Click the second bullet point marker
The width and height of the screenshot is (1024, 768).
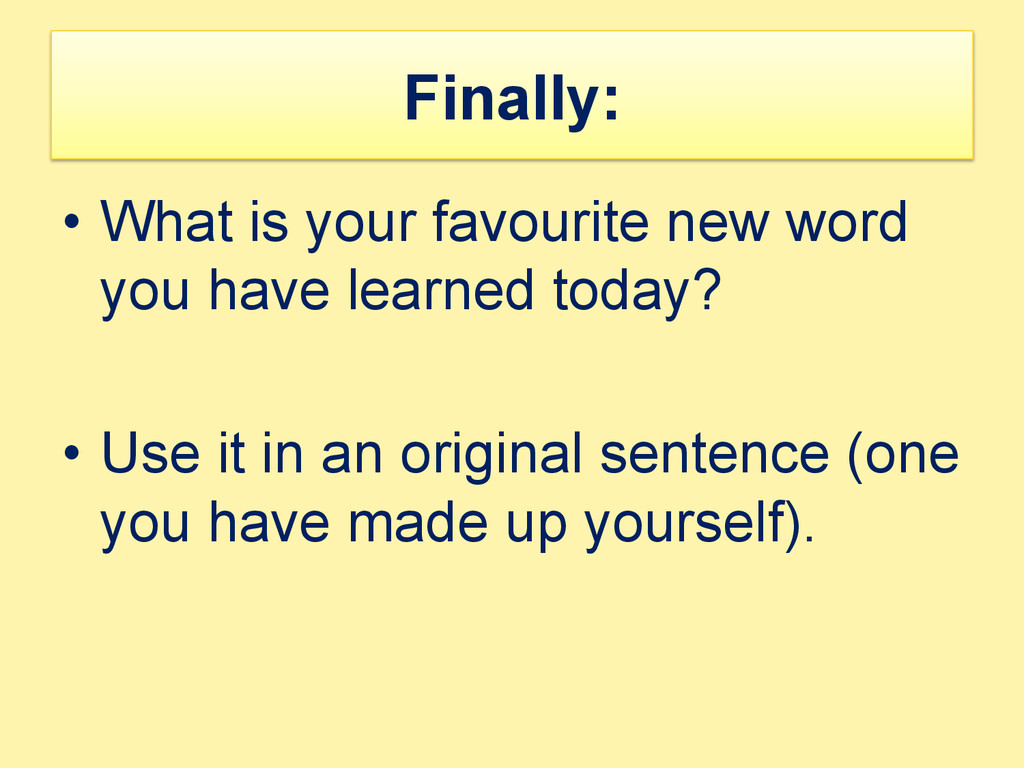(x=72, y=453)
